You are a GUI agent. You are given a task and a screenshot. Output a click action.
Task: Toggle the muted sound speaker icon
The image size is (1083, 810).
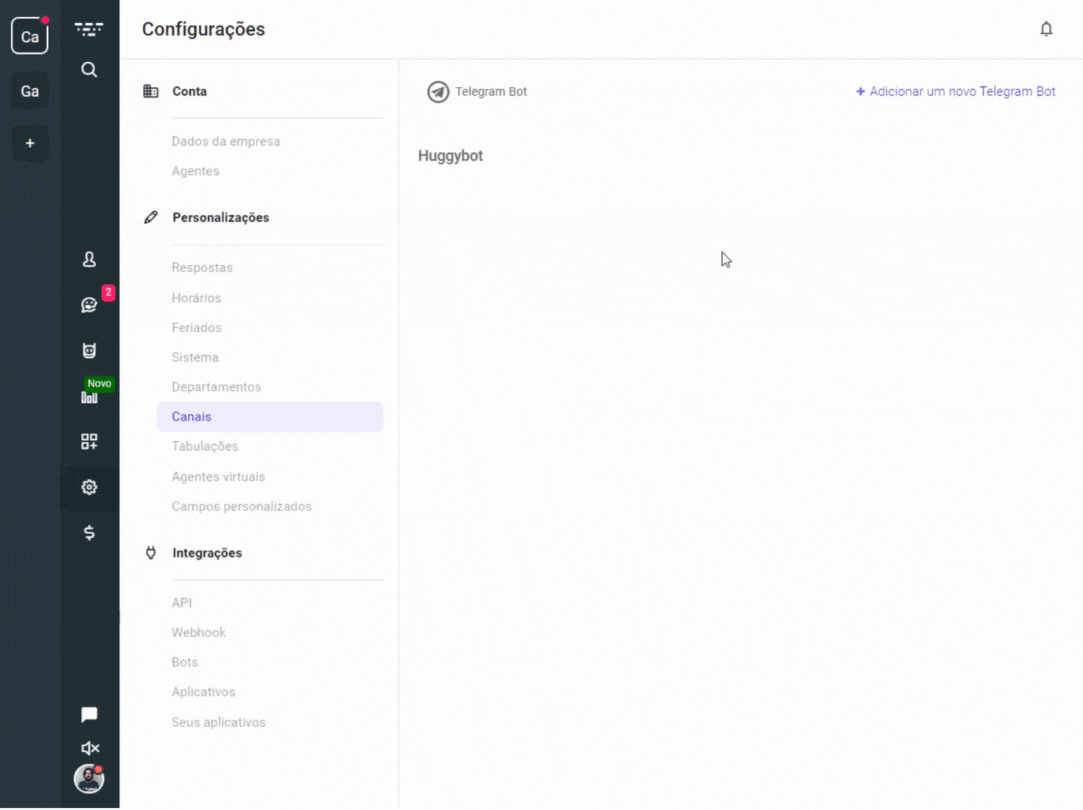[x=90, y=749]
